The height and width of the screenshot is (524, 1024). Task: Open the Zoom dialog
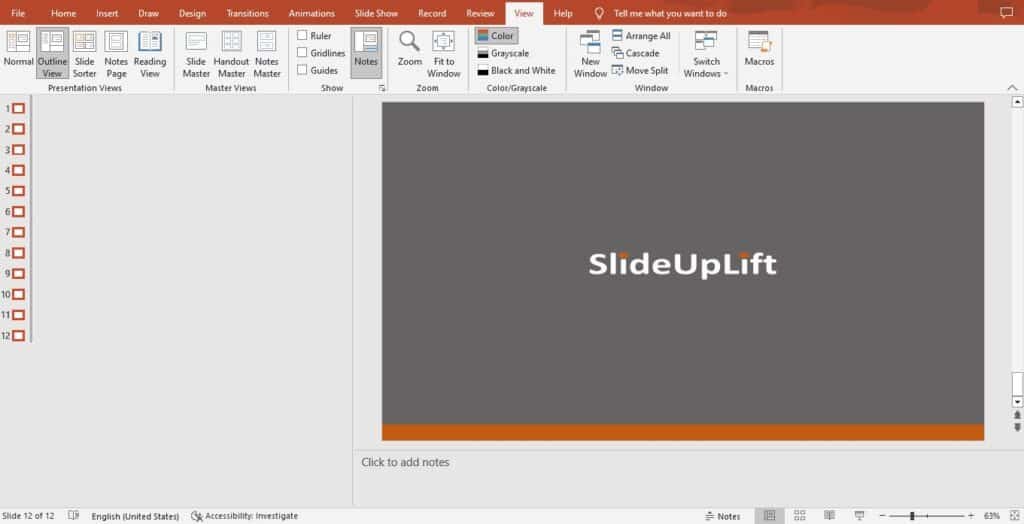pyautogui.click(x=409, y=49)
